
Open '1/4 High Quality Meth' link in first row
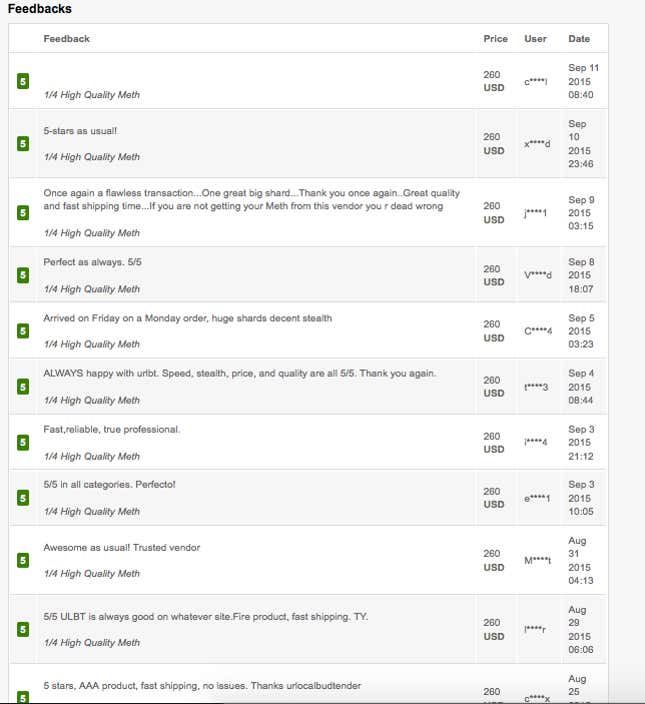pyautogui.click(x=92, y=95)
